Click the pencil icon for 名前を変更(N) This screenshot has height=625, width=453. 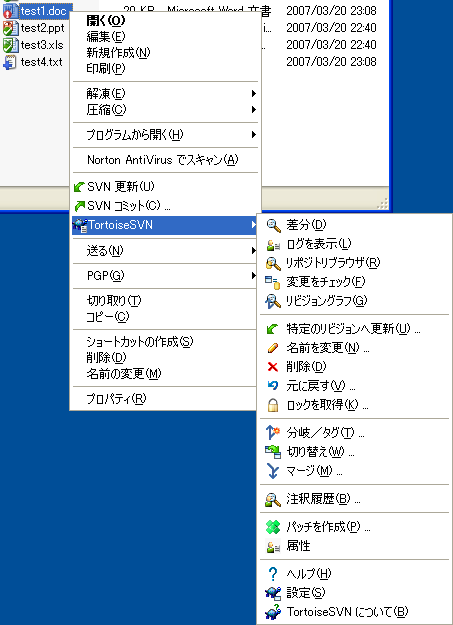[x=273, y=348]
